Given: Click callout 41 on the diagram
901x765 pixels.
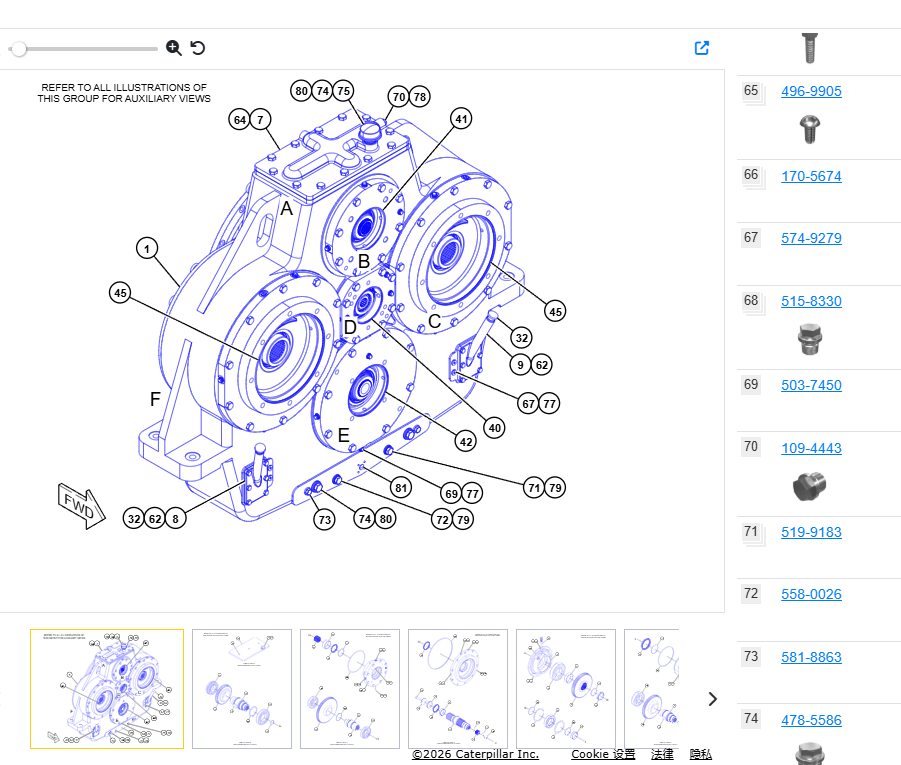Looking at the screenshot, I should [x=461, y=119].
